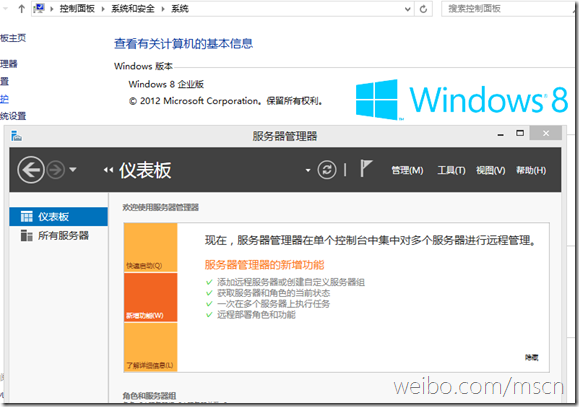The height and width of the screenshot is (407, 579).
Task: Click the 仪表板 dashboard icon in sidebar
Action: pos(27,216)
